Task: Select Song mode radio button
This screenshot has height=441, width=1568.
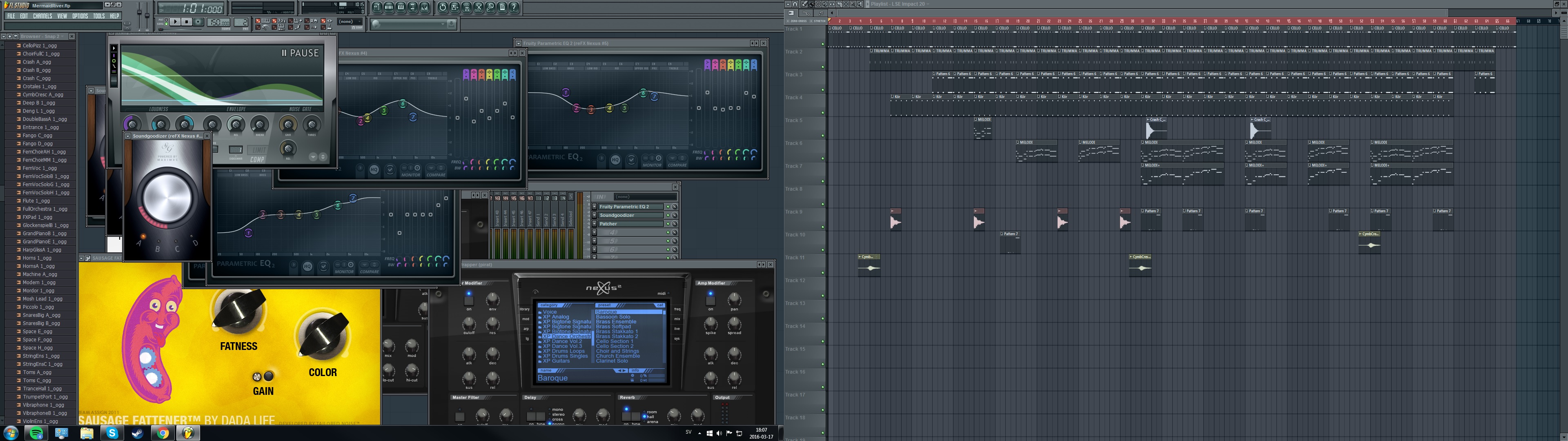Action: pyautogui.click(x=167, y=24)
